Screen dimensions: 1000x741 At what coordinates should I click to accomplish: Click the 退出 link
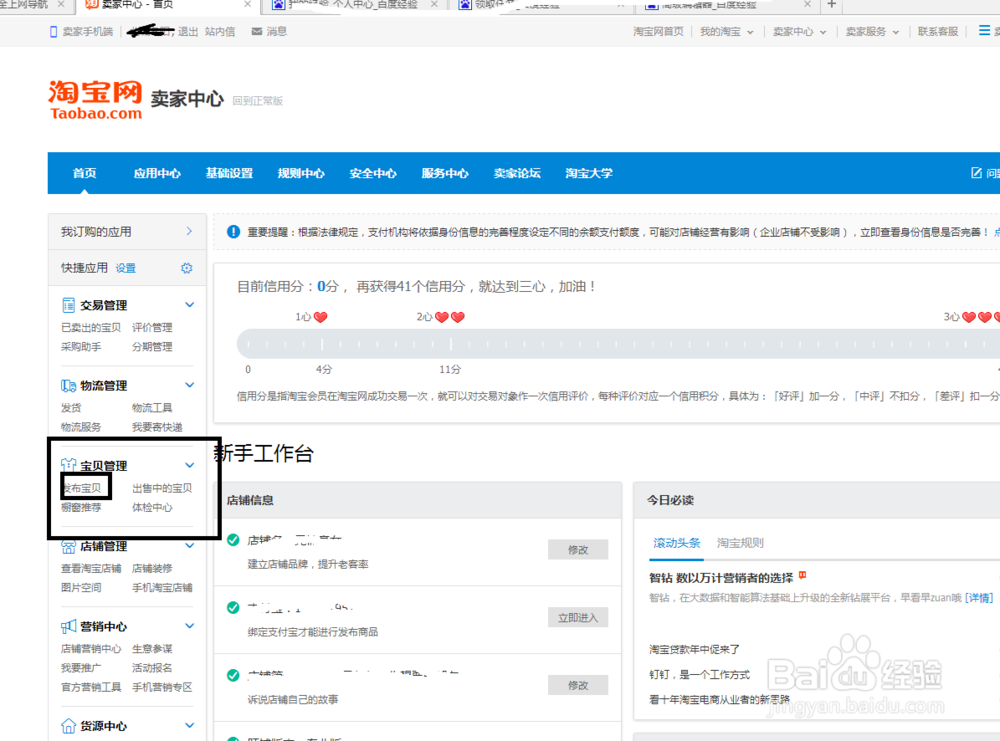click(x=188, y=31)
